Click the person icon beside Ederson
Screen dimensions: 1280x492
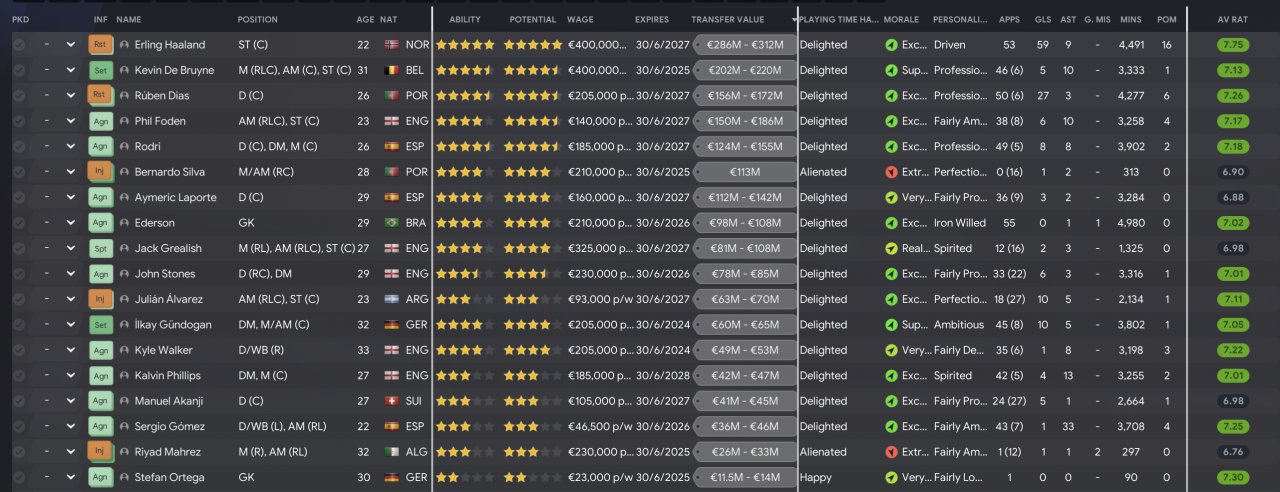coord(124,223)
